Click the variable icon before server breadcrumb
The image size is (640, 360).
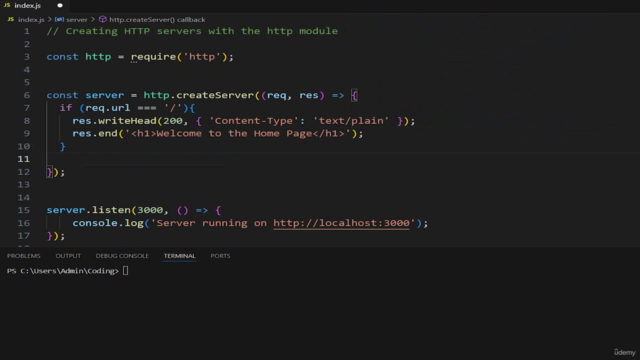coord(60,19)
